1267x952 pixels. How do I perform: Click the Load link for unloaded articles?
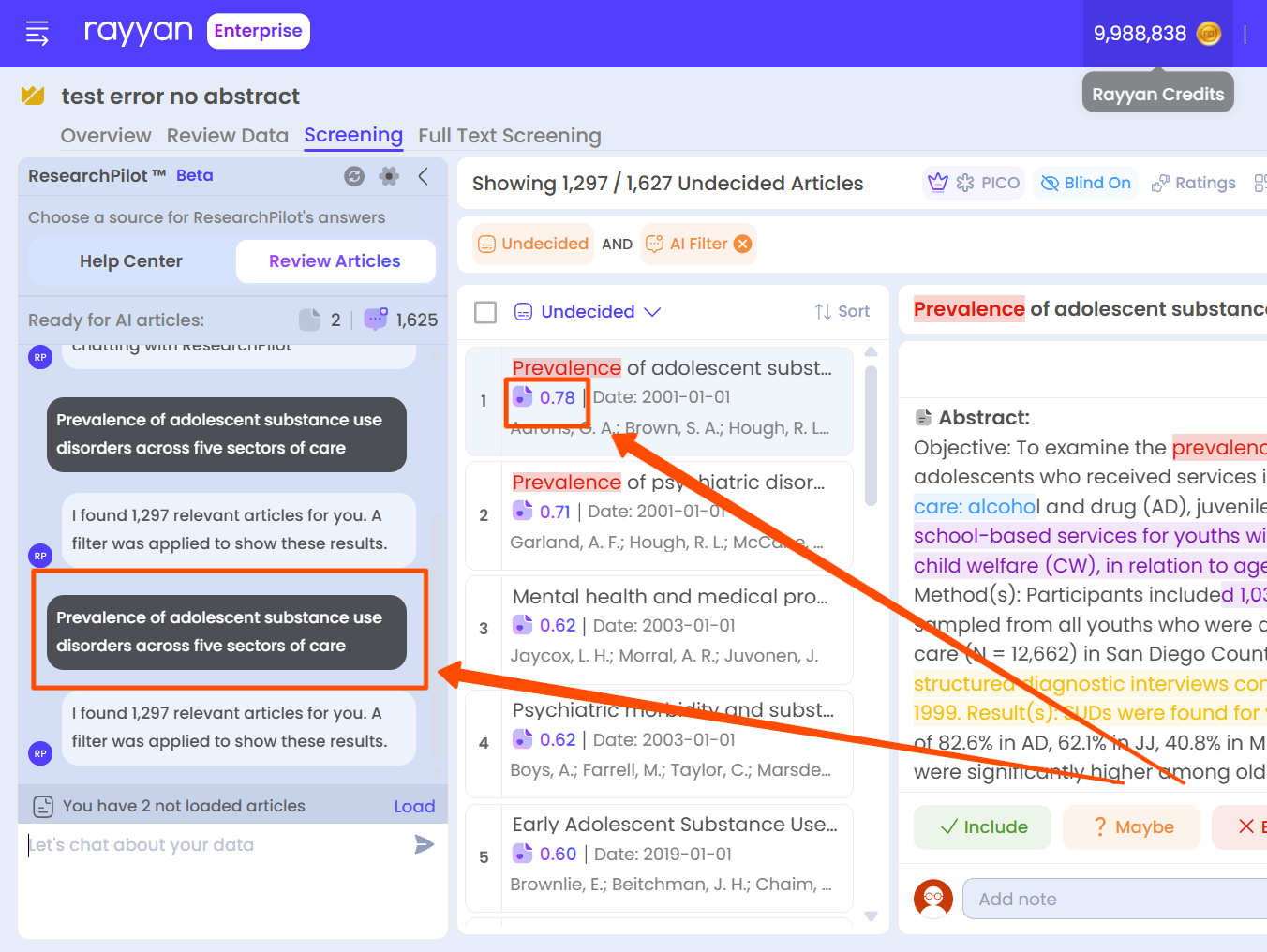414,806
